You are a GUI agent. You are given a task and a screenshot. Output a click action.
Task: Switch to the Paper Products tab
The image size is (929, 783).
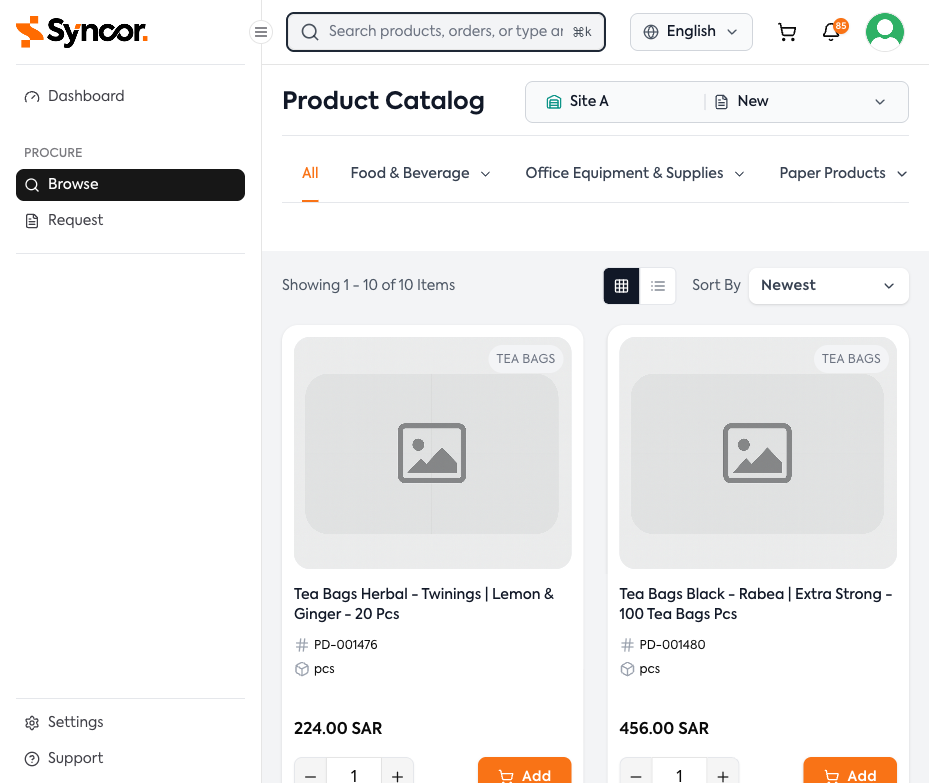[x=843, y=172]
